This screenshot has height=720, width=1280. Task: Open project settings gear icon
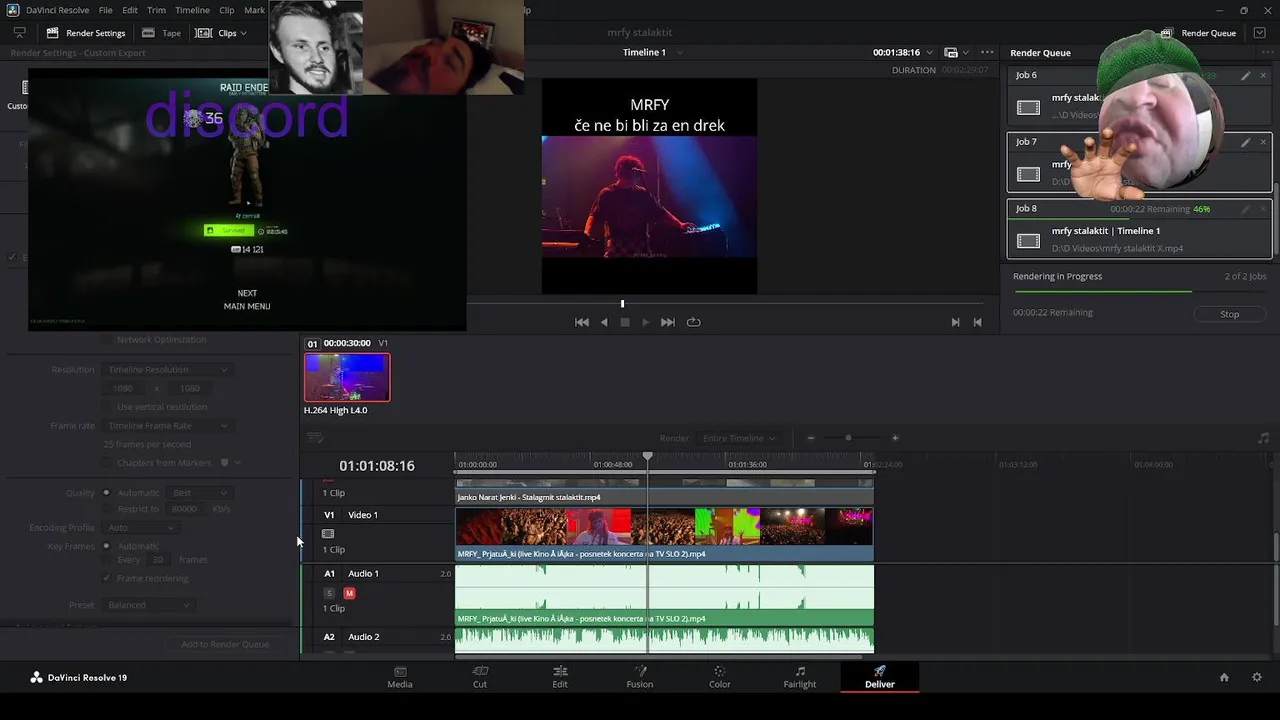1257,677
